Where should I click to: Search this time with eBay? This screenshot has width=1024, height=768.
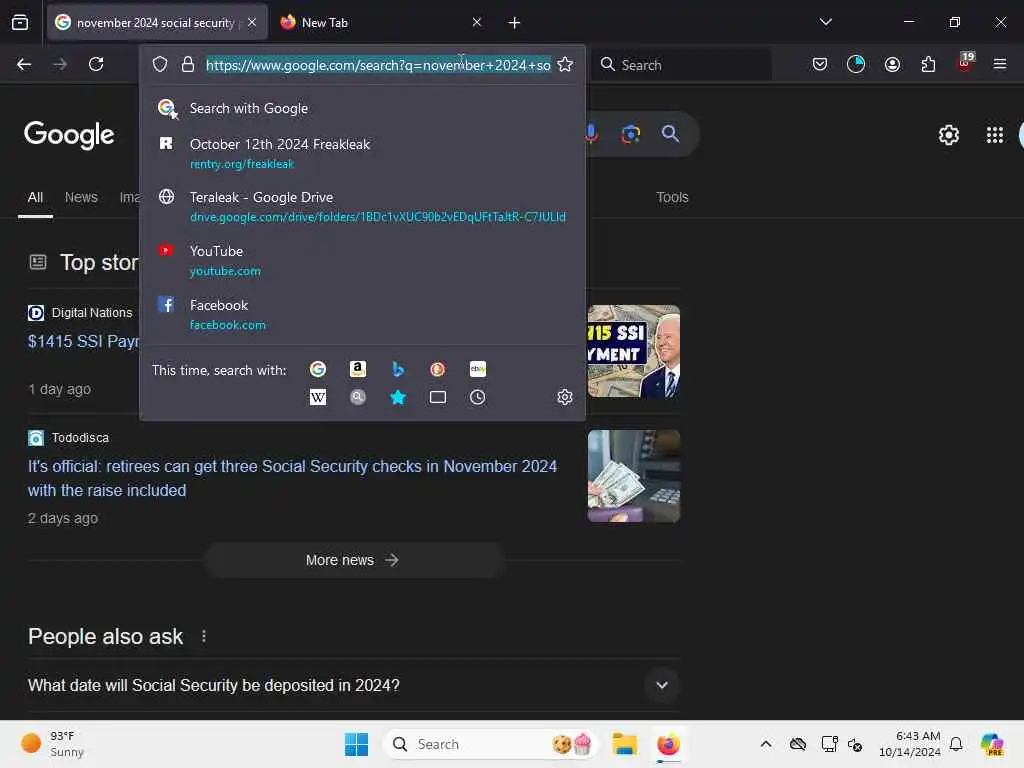[x=477, y=369]
